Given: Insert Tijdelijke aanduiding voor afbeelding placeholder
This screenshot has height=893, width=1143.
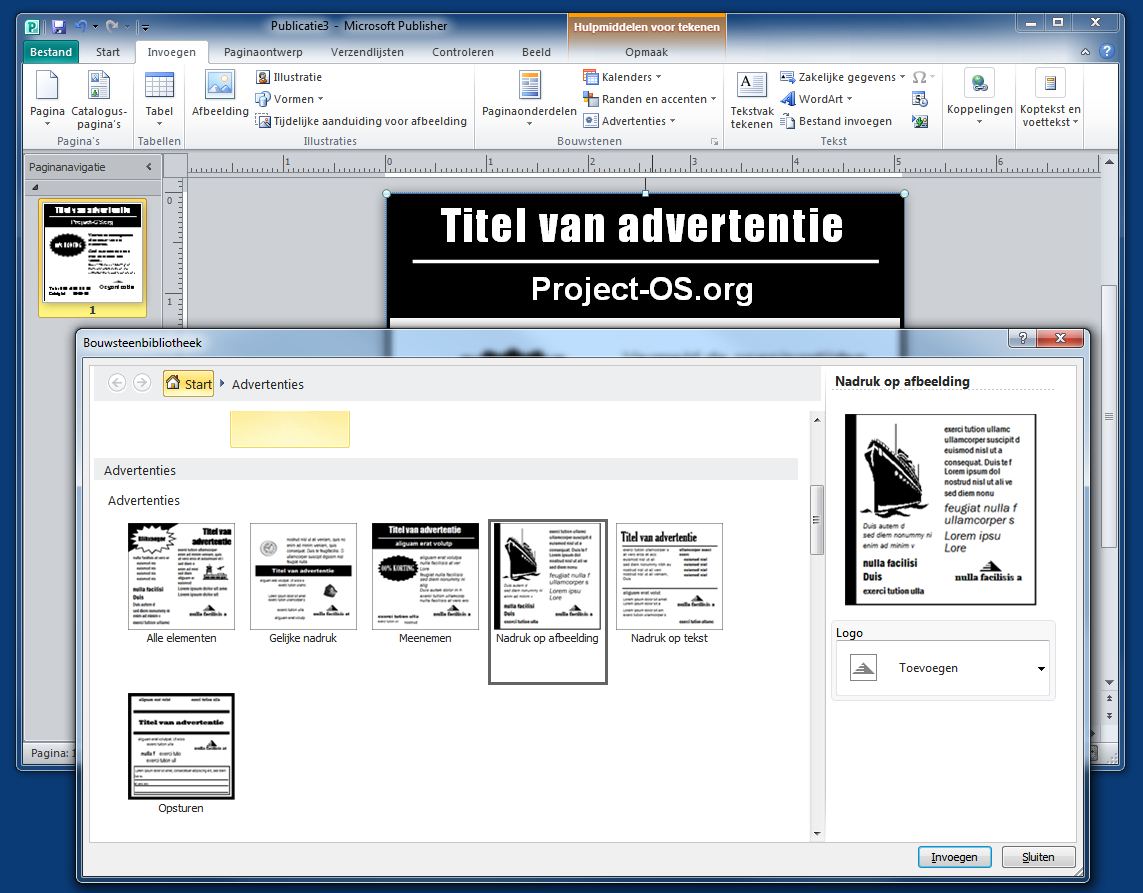Looking at the screenshot, I should [361, 121].
